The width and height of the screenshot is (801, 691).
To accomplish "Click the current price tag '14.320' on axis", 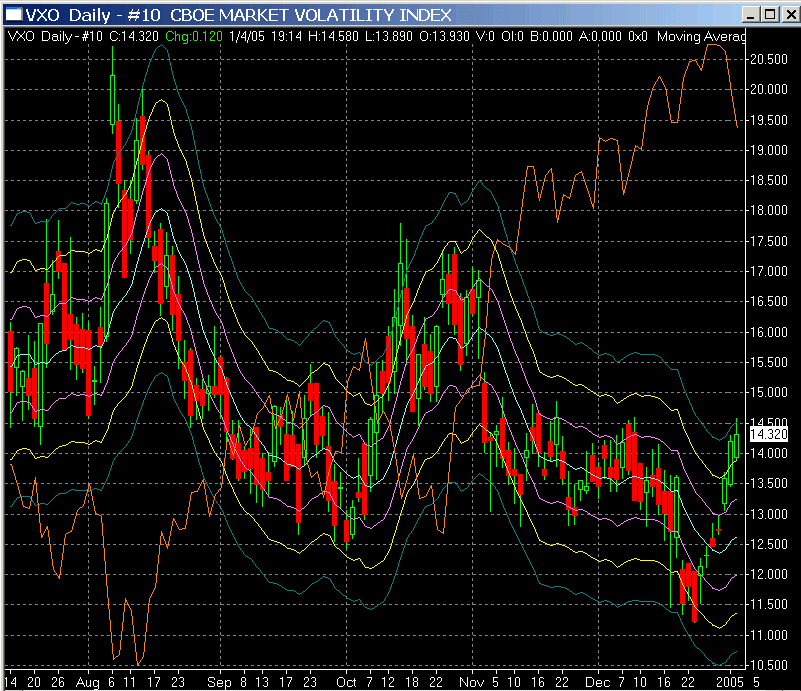I will [769, 434].
